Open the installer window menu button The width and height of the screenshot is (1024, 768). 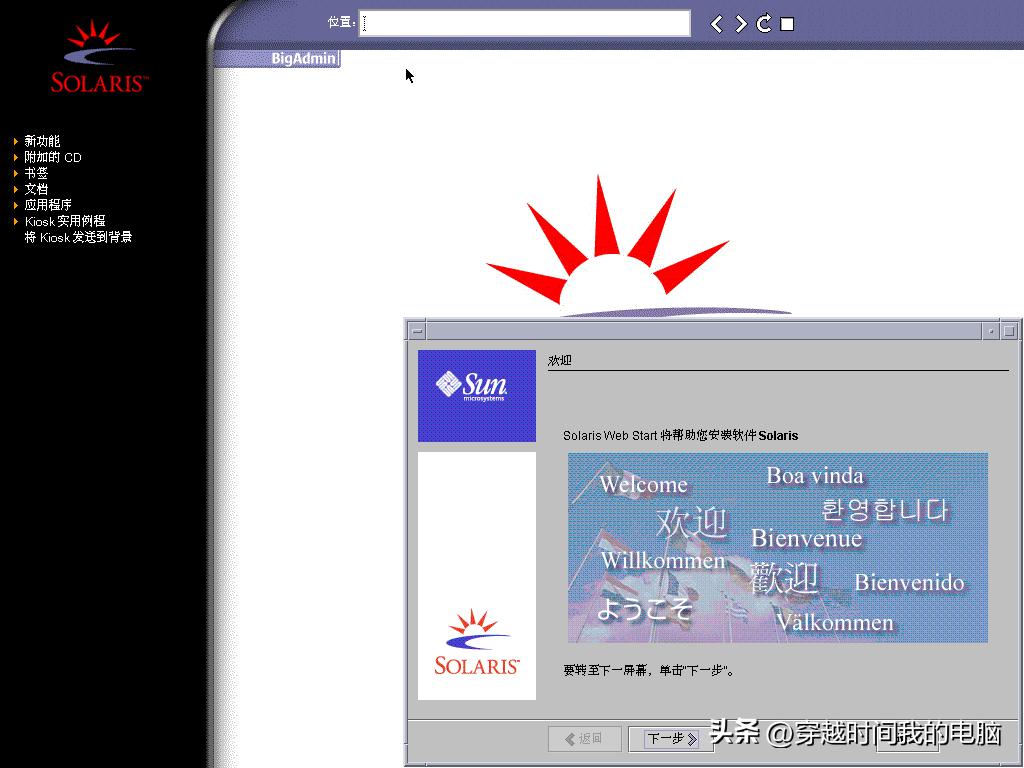tap(417, 331)
